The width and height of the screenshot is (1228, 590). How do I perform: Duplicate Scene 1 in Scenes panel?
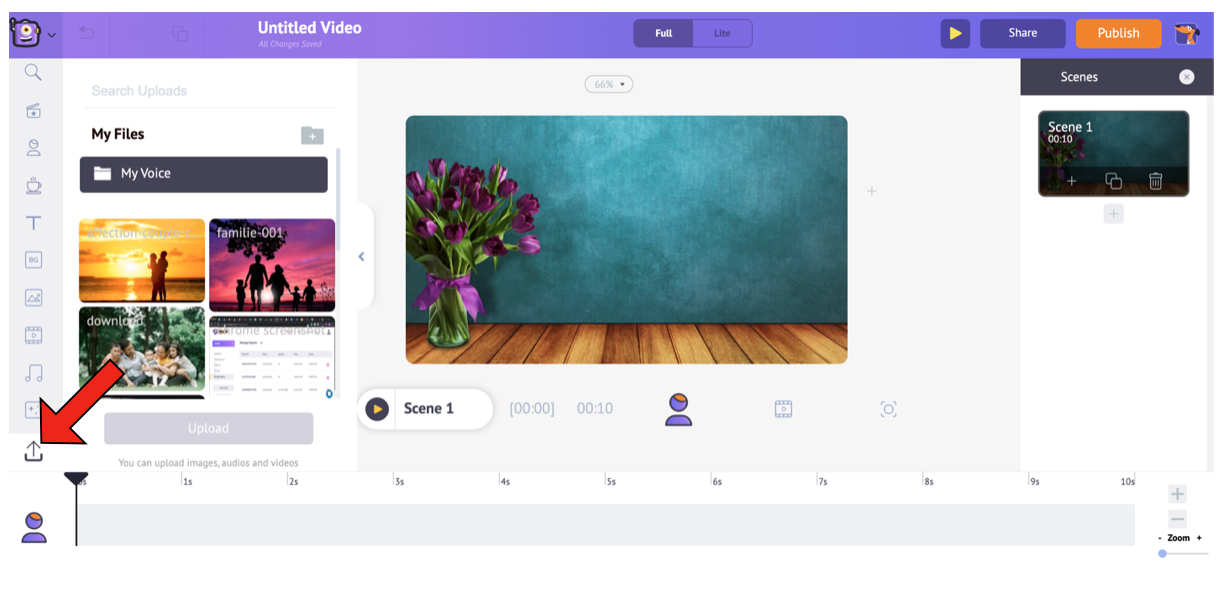(x=1113, y=181)
